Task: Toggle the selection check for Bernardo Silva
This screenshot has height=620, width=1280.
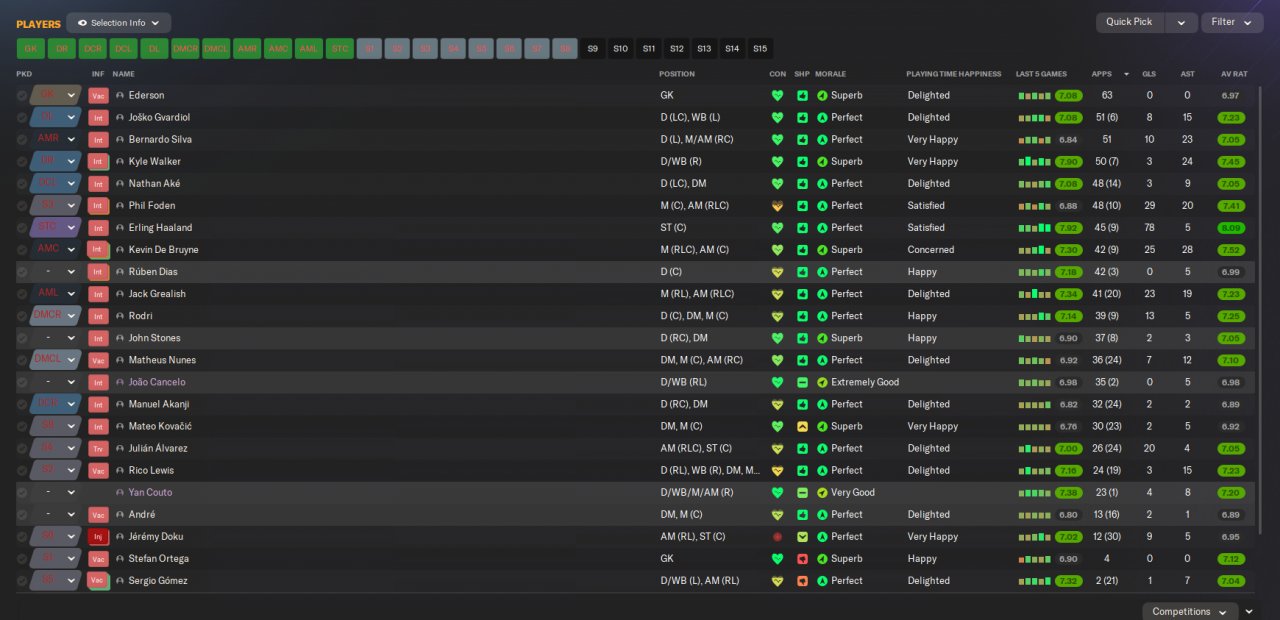Action: point(22,140)
